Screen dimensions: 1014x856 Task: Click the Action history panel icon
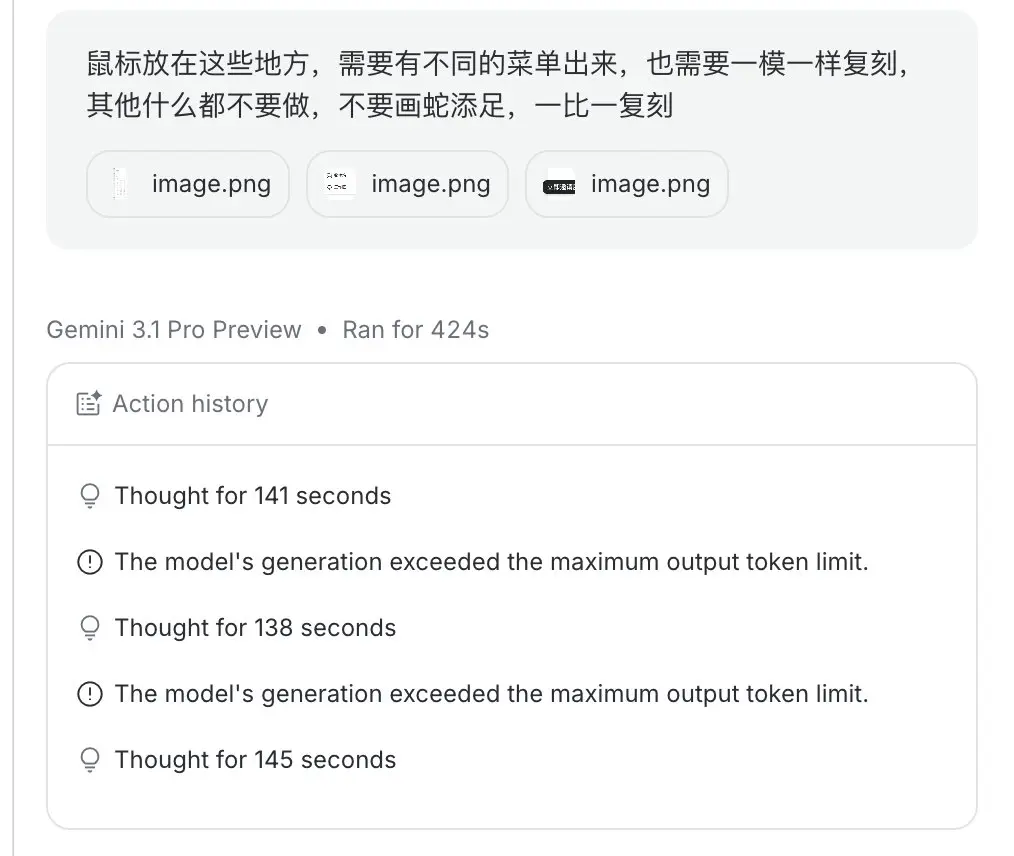click(x=88, y=403)
